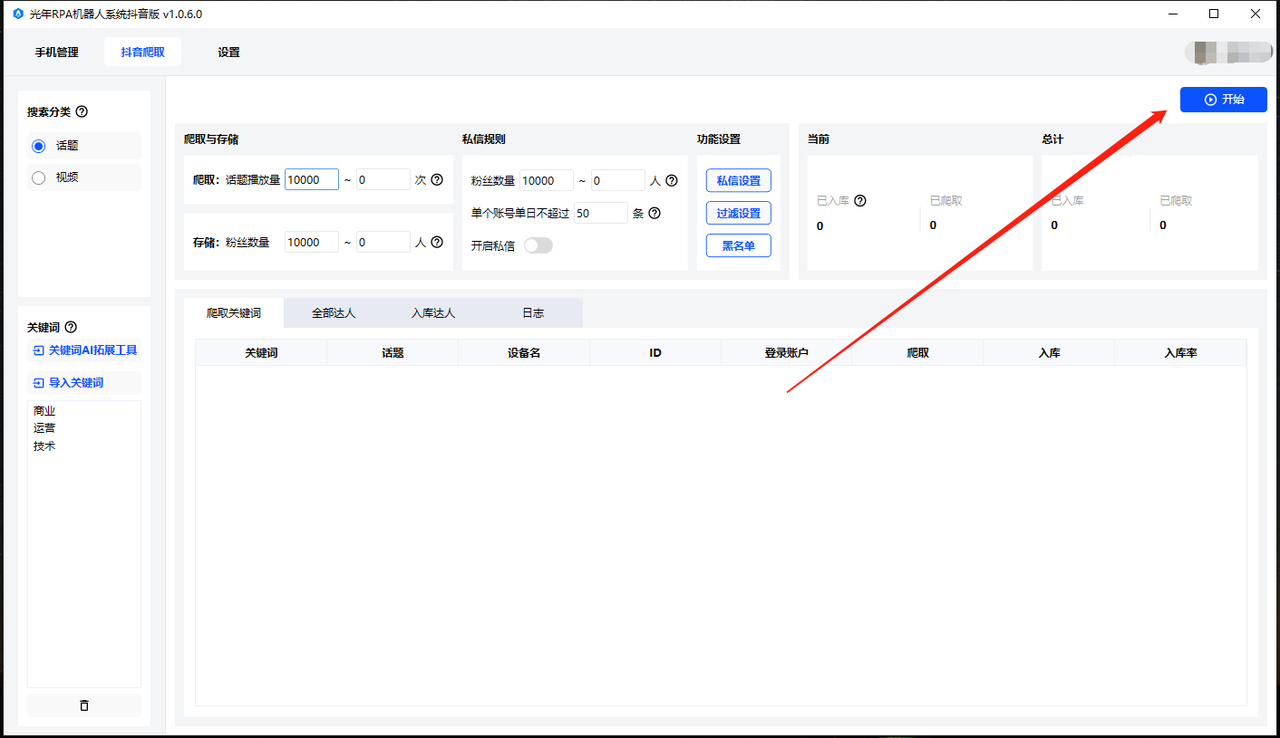This screenshot has width=1280, height=738.
Task: Click trash icon to delete keywords
Action: click(84, 705)
